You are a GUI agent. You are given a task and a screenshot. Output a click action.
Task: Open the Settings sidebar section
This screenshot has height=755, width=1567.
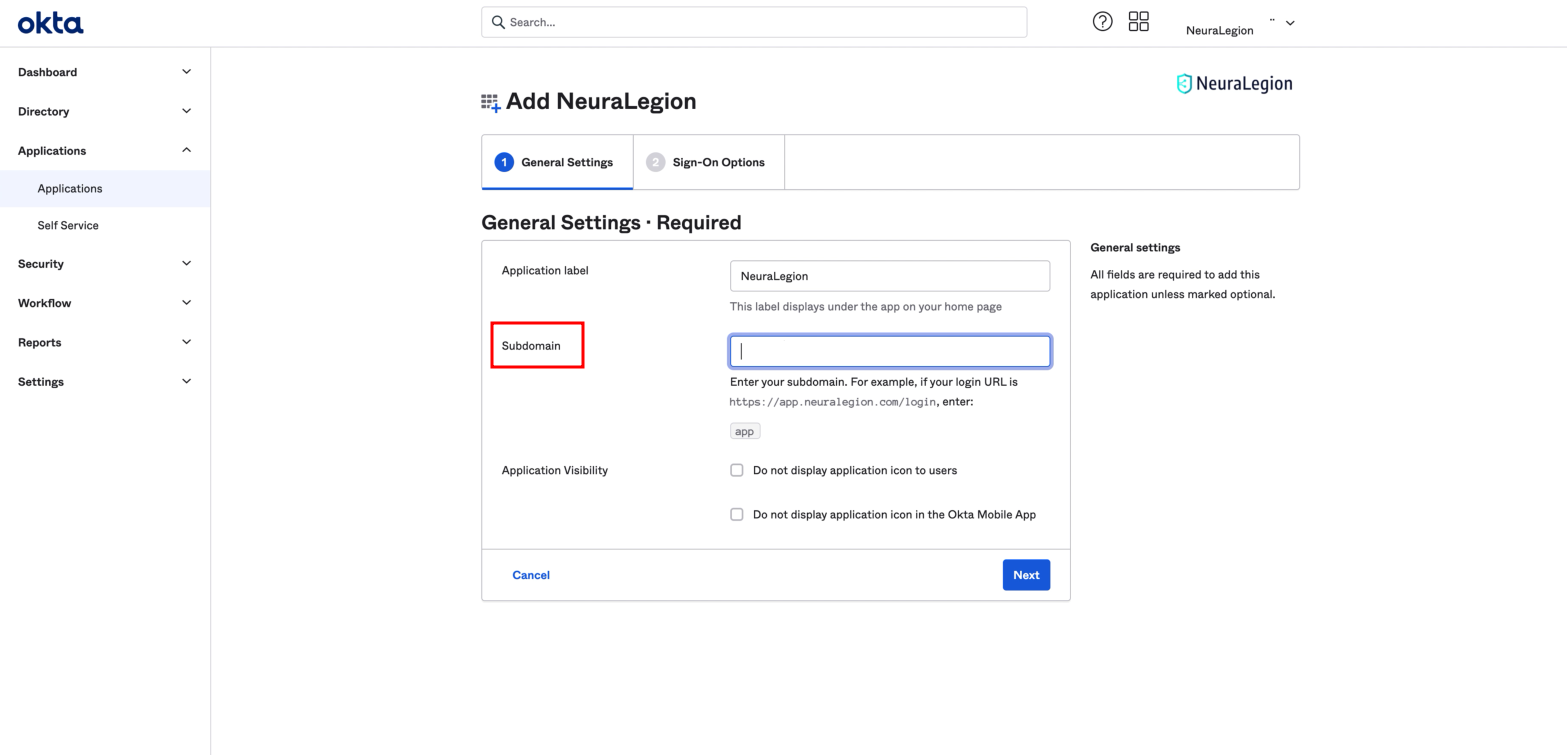105,381
